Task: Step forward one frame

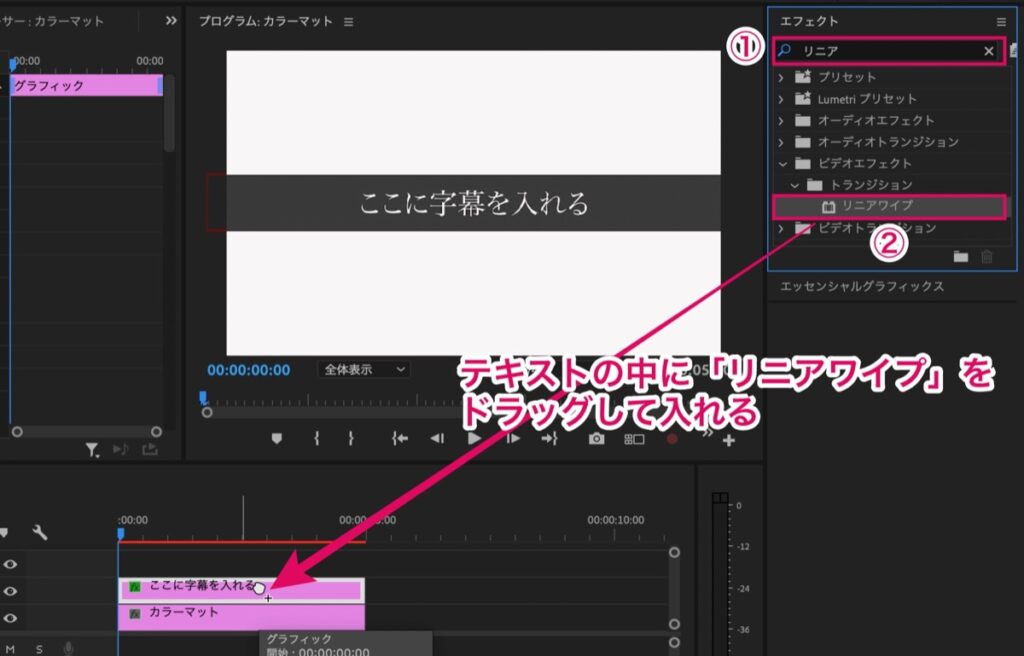Action: coord(513,439)
